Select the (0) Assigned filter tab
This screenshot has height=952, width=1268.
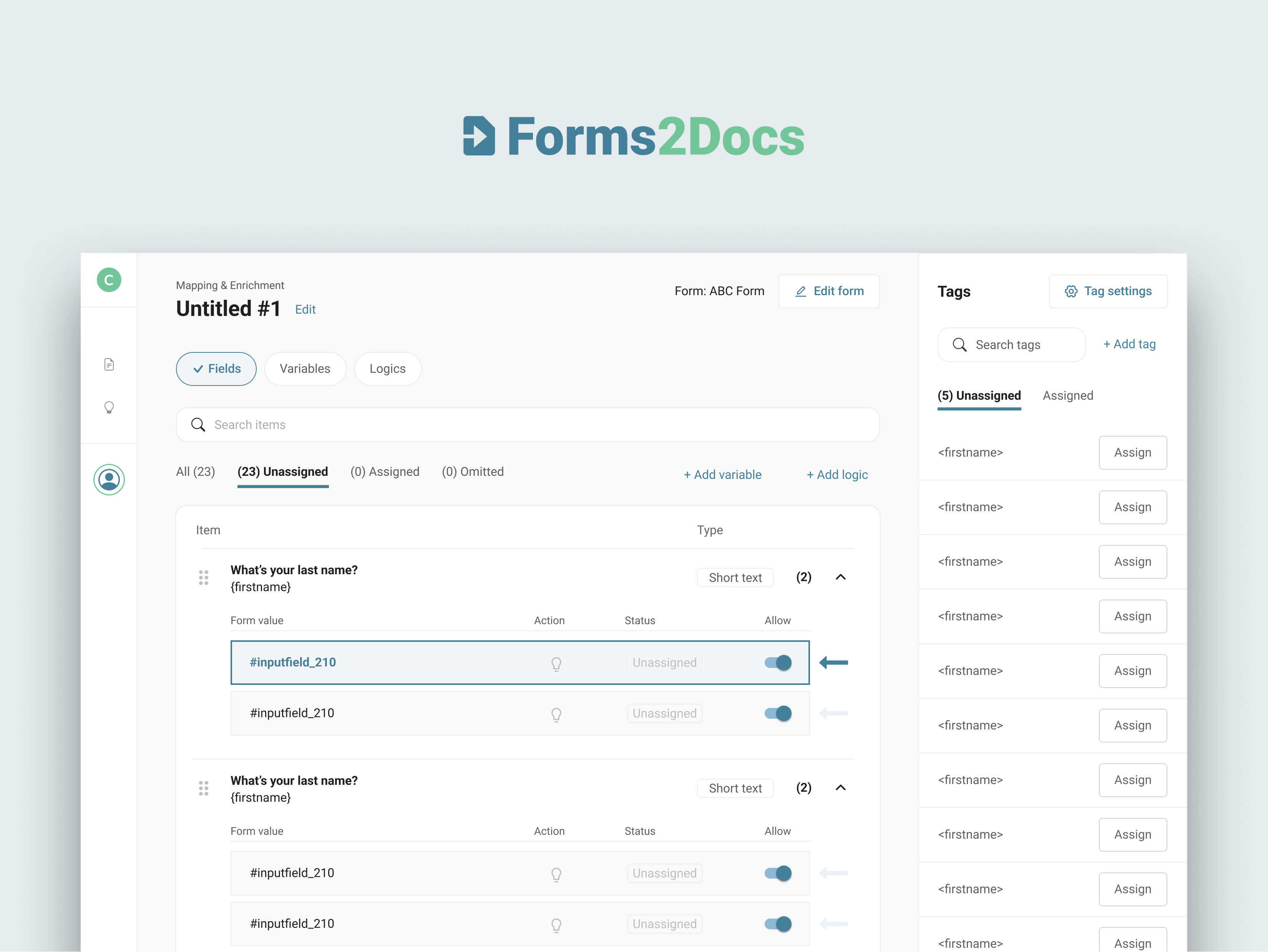pos(385,472)
